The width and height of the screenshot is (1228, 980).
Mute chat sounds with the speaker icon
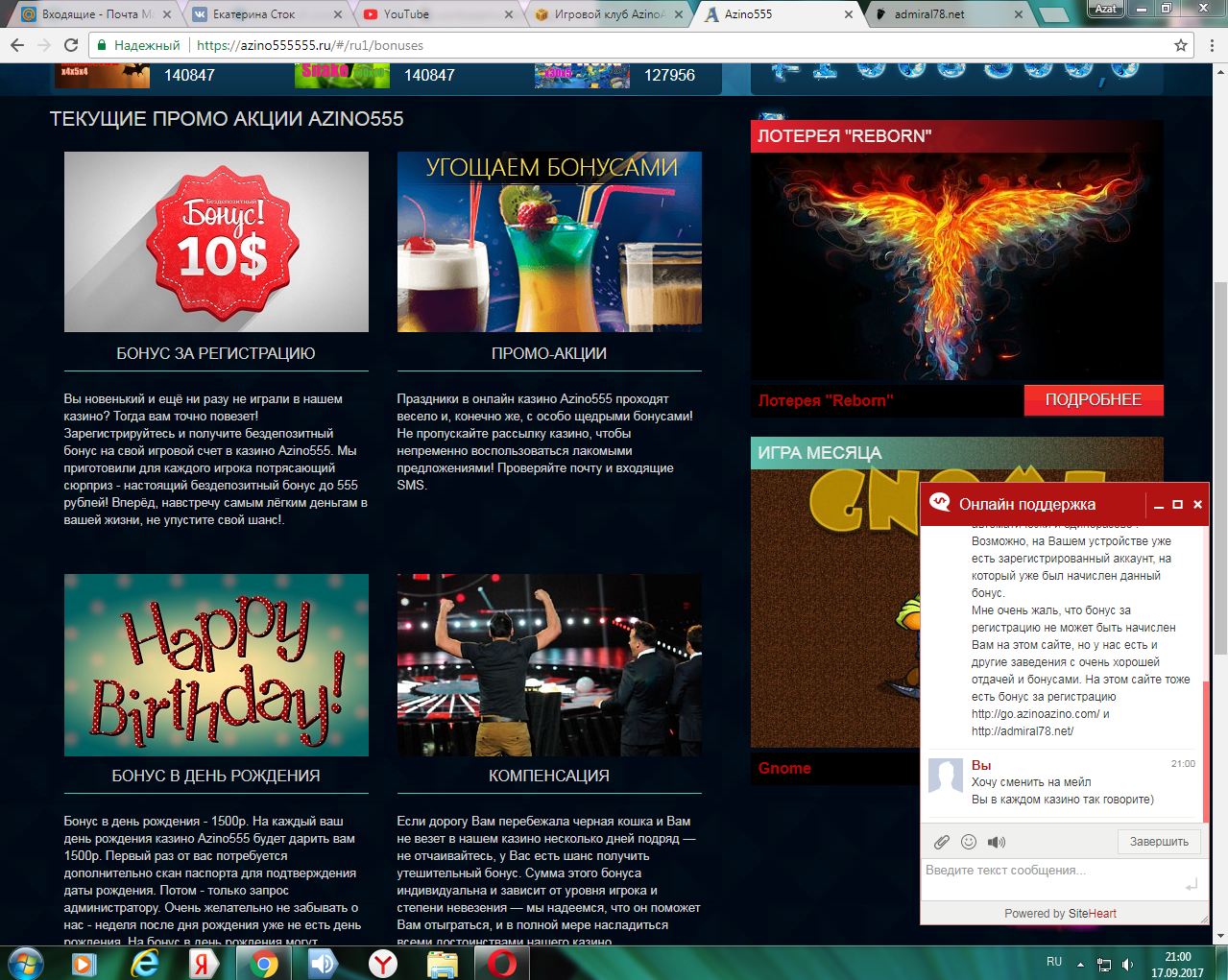coord(997,842)
